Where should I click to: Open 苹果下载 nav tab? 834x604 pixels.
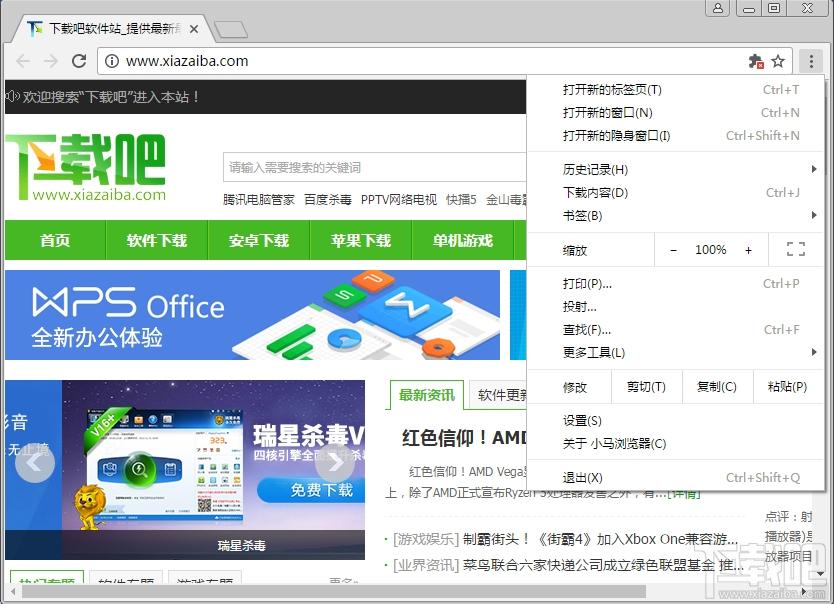pyautogui.click(x=361, y=240)
